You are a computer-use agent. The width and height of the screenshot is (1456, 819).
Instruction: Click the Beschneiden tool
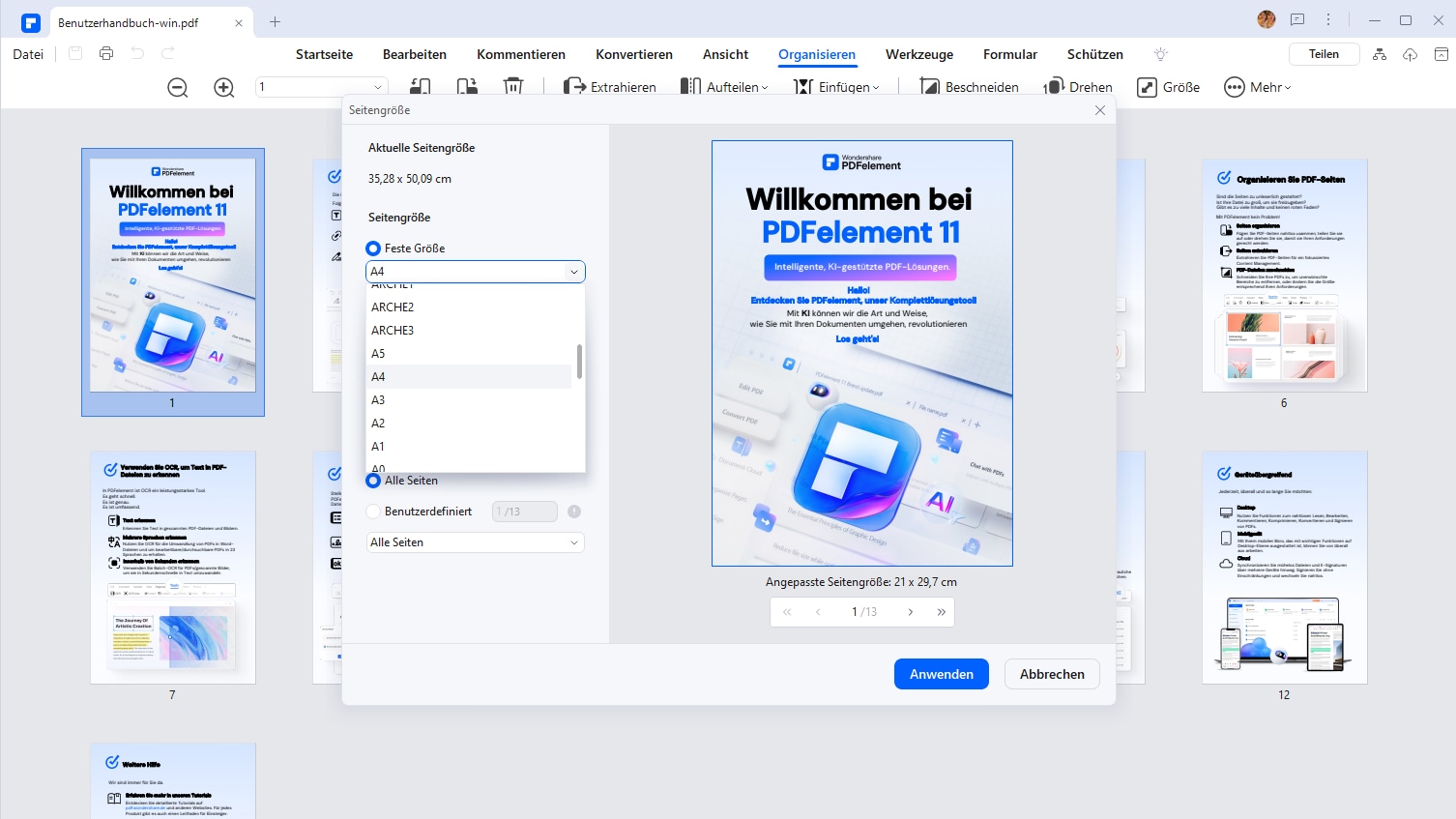click(969, 87)
